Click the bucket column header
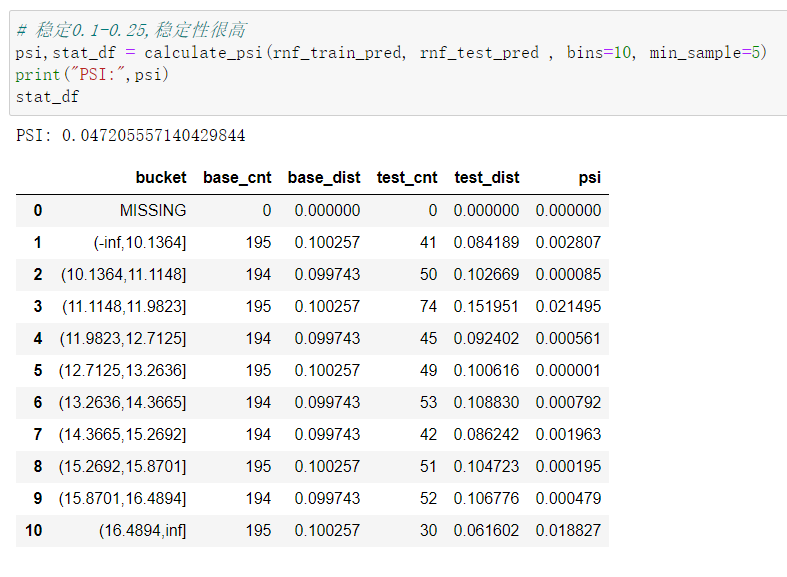 click(161, 178)
